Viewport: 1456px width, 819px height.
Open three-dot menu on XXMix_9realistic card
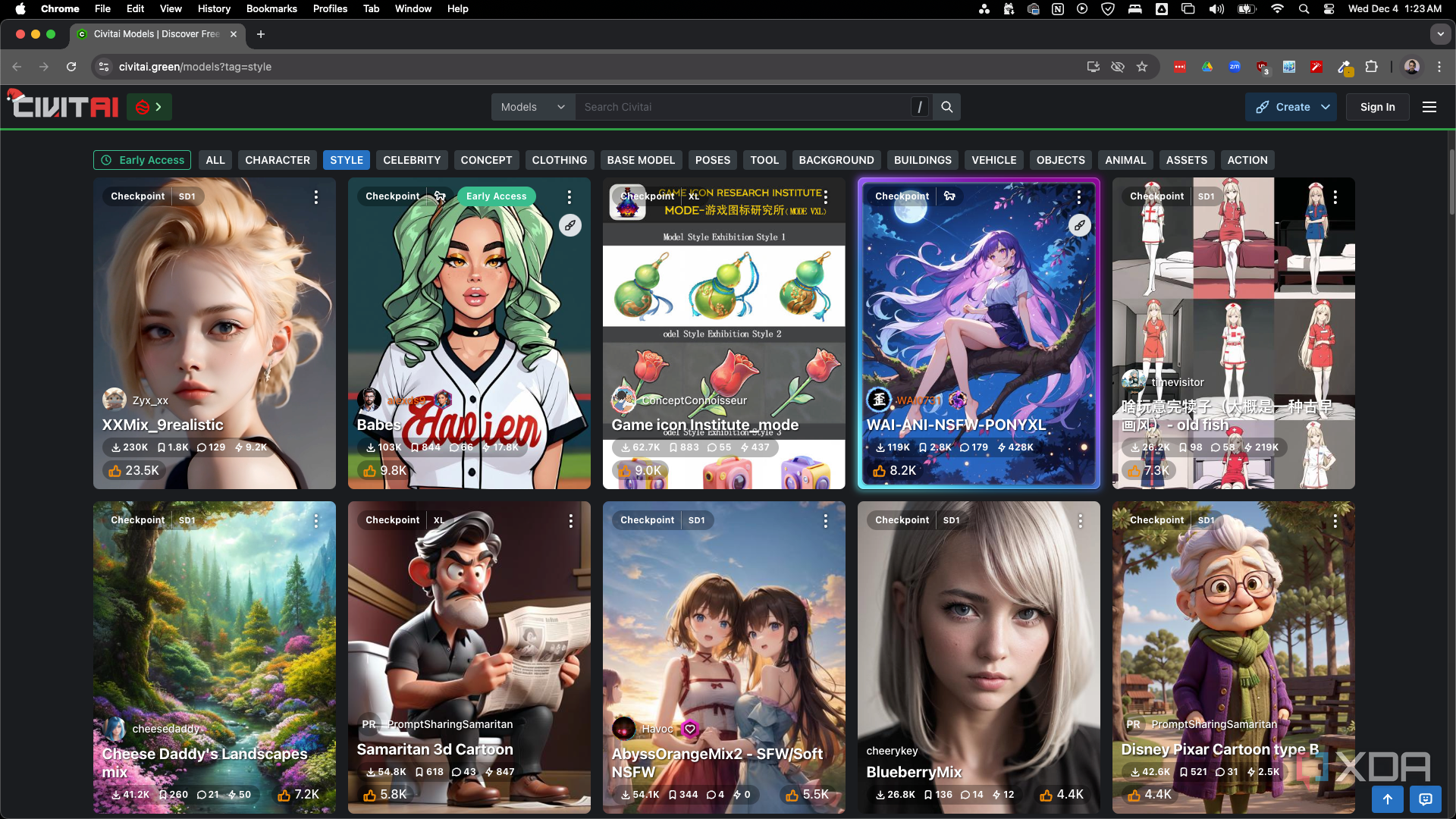pyautogui.click(x=316, y=197)
